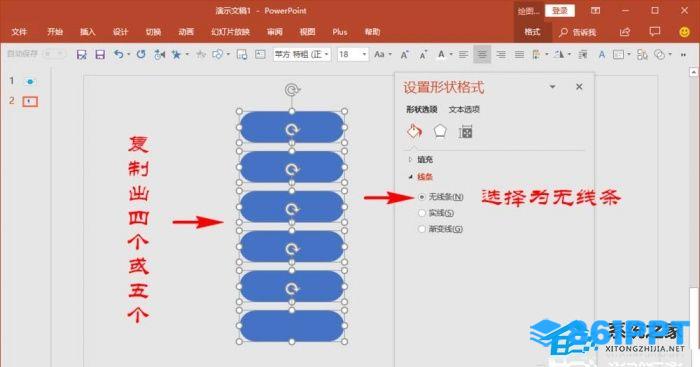The width and height of the screenshot is (700, 367).
Task: Switch to the 帮助 tab
Action: [372, 32]
